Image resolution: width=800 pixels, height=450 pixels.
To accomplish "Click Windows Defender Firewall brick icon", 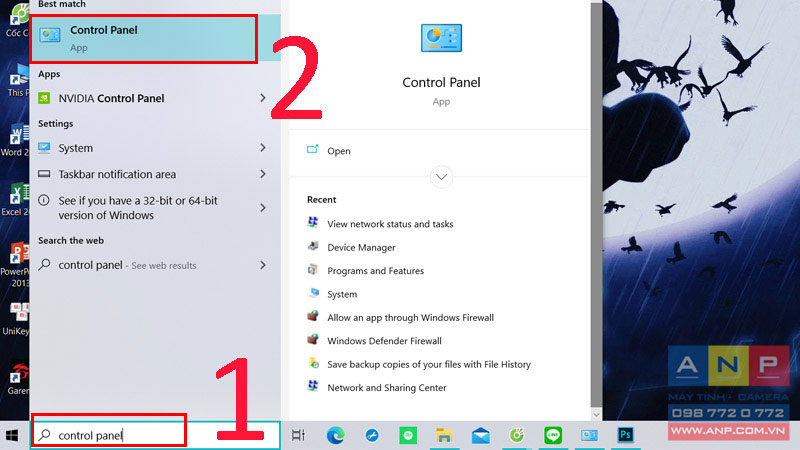I will click(313, 339).
